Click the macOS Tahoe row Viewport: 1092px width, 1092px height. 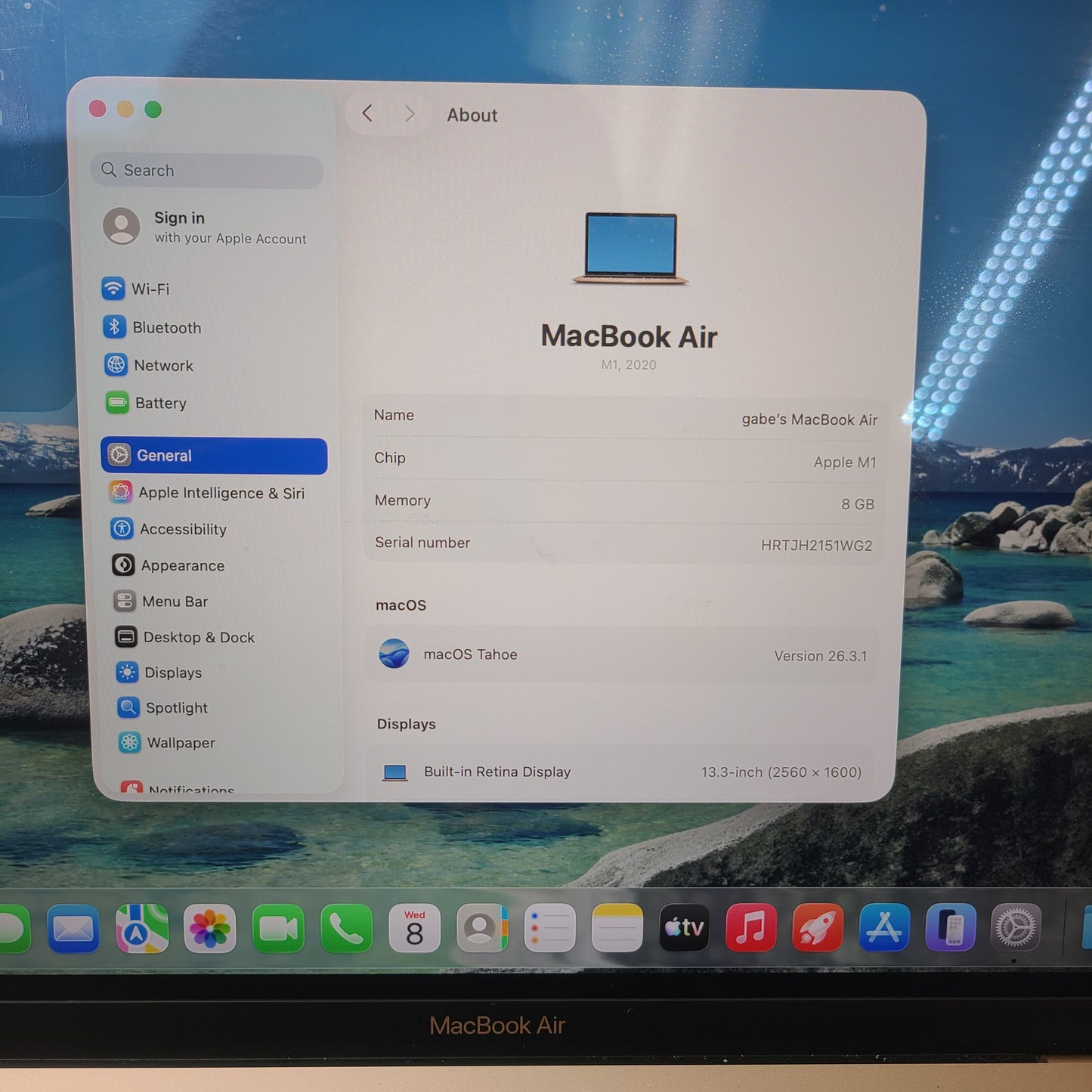click(x=623, y=654)
